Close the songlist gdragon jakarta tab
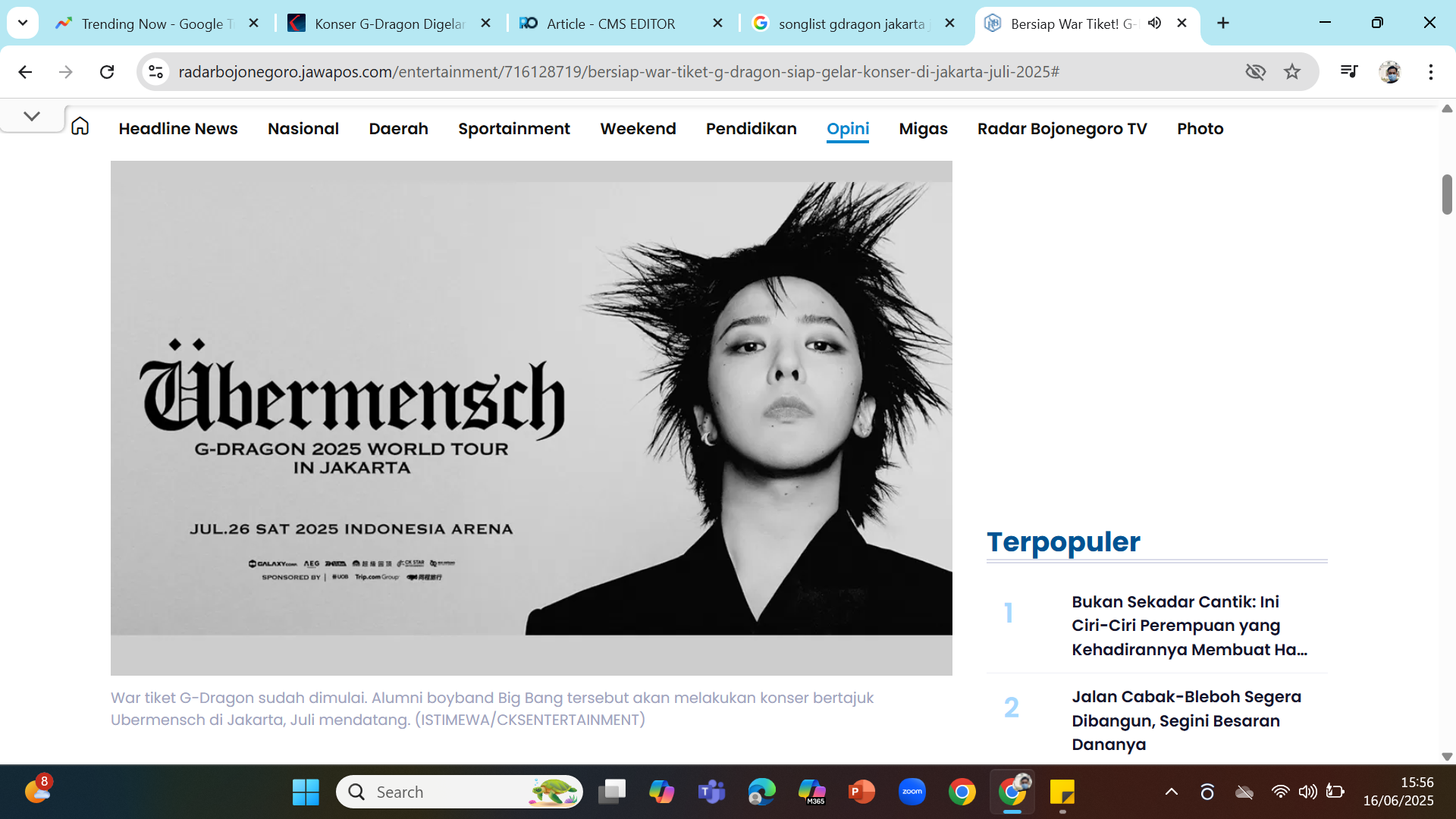Screen dimensions: 1456x819 (x=949, y=24)
